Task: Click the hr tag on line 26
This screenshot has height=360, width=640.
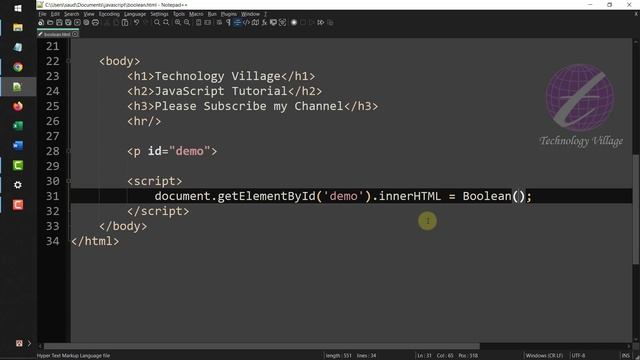Action: click(x=144, y=121)
